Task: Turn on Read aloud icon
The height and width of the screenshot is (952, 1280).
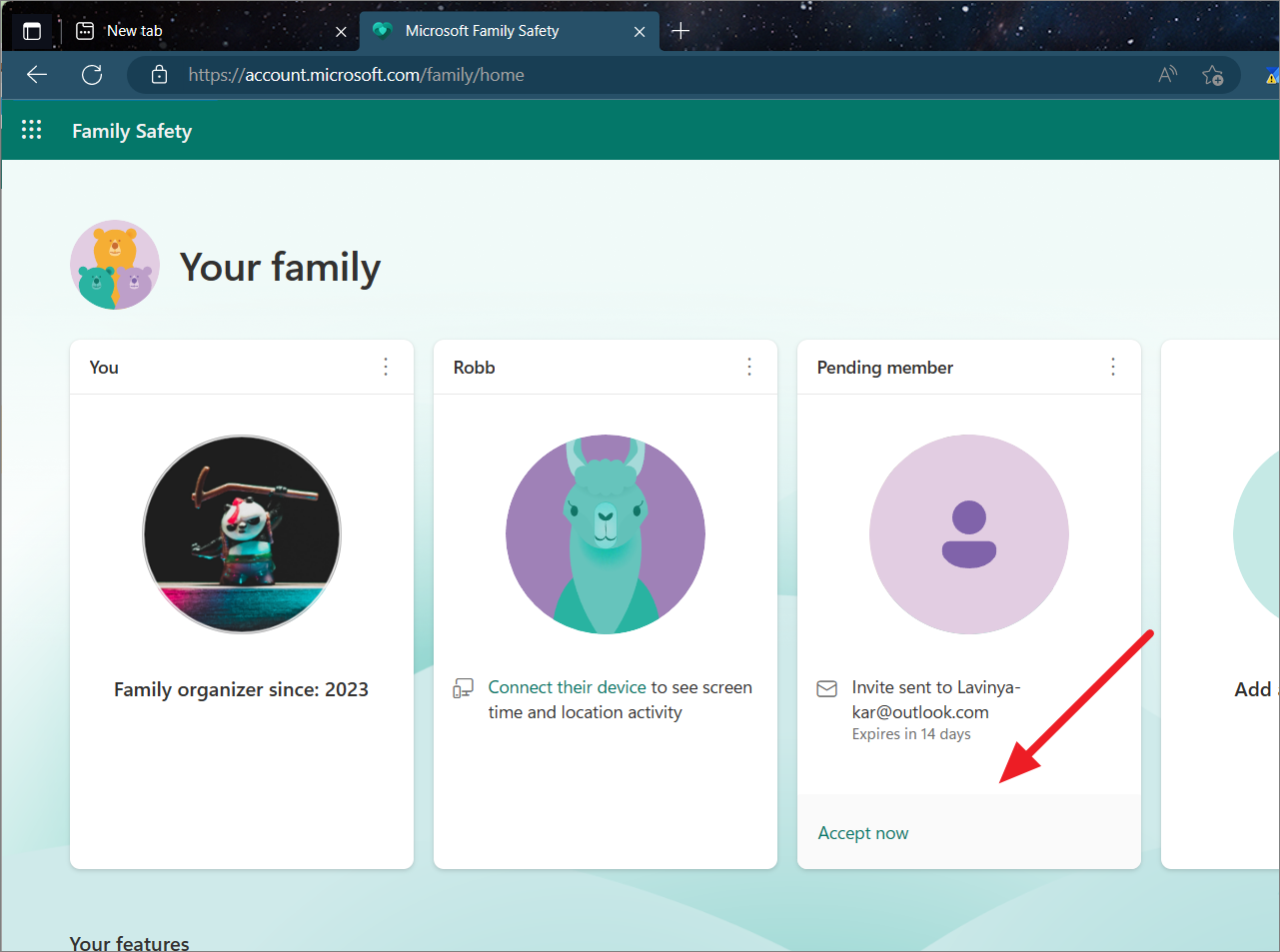Action: coord(1167,75)
